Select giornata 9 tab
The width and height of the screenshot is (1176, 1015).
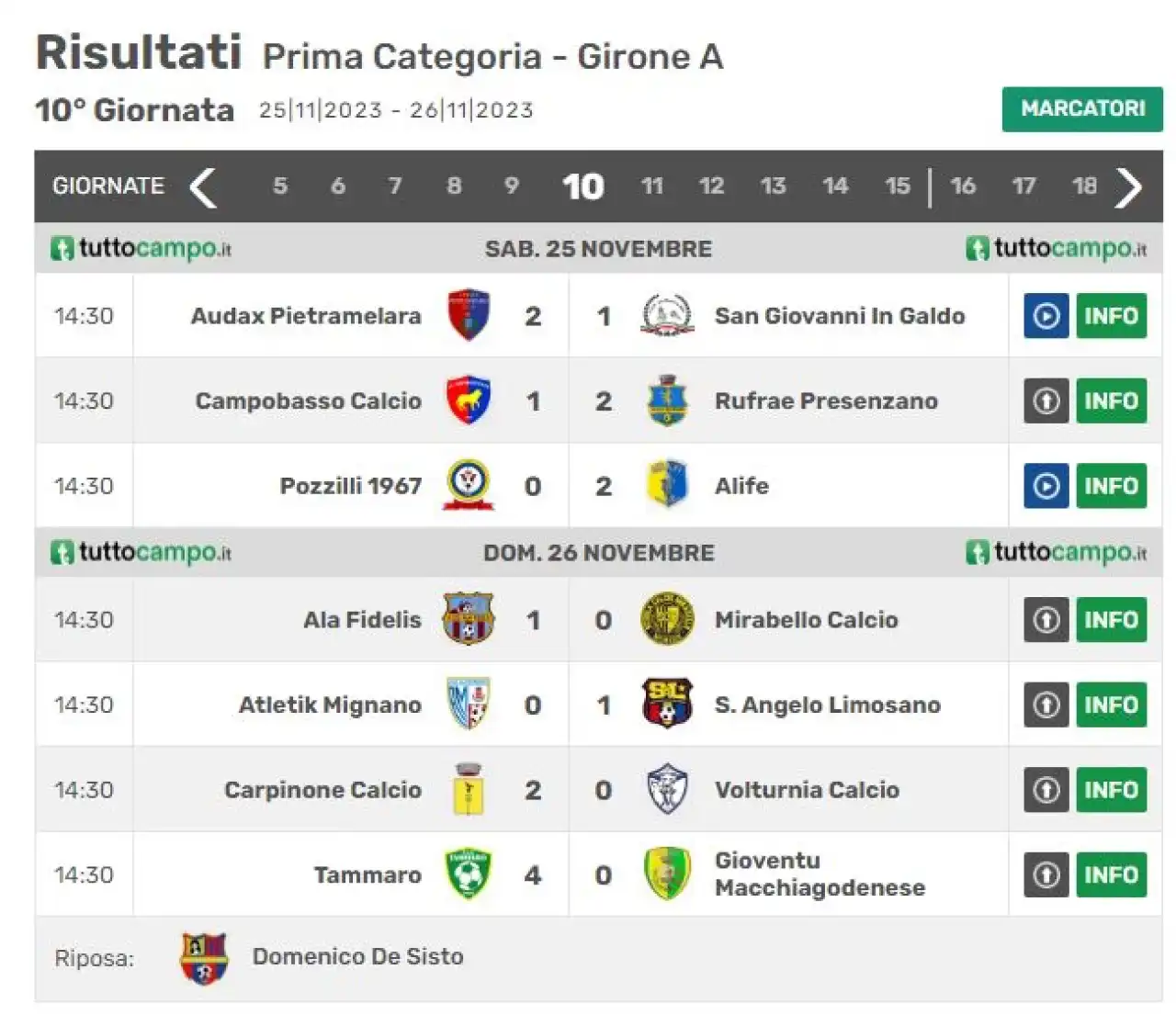point(512,186)
